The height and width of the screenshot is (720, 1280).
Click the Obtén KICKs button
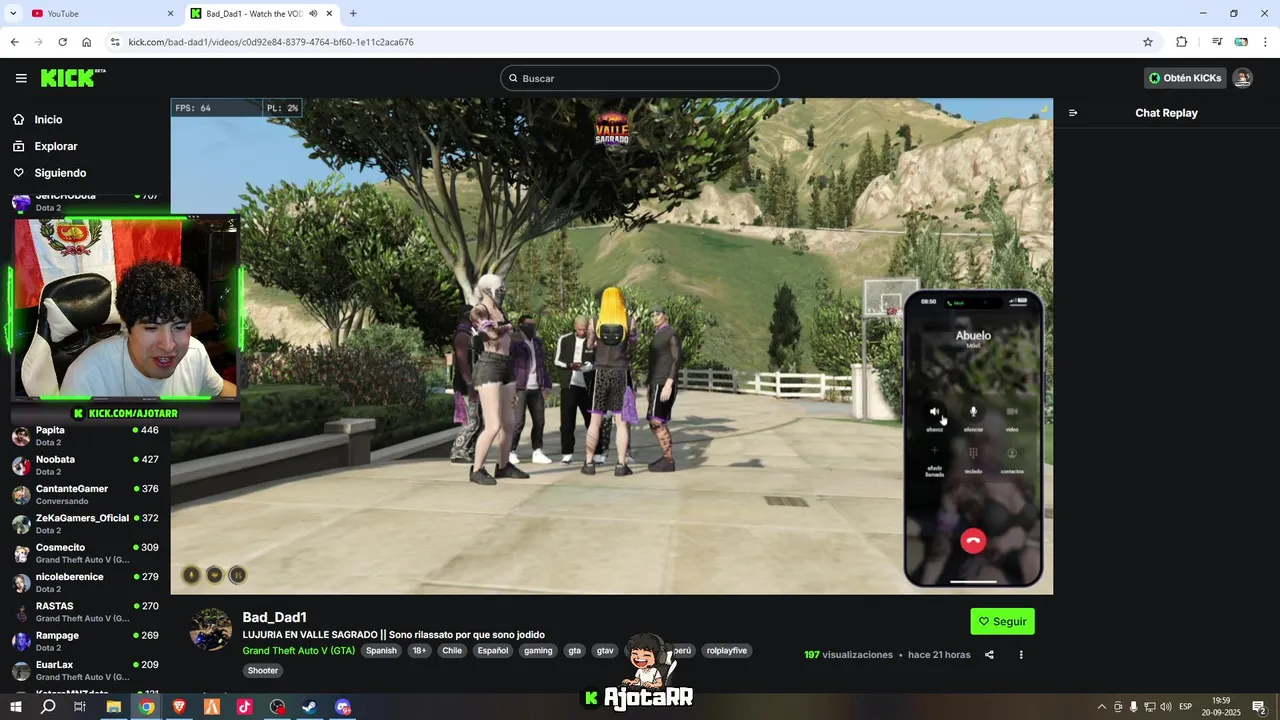[x=1185, y=78]
